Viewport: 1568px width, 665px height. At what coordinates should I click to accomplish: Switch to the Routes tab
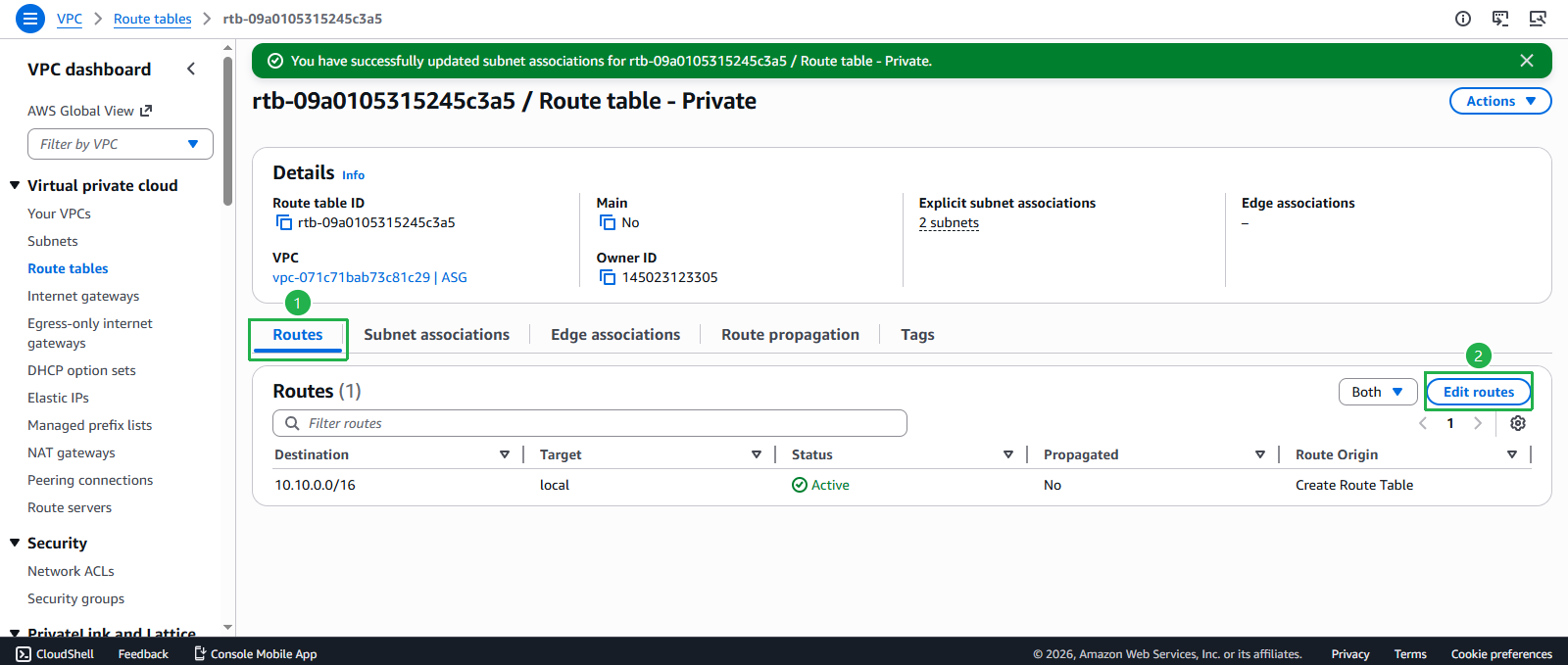click(298, 335)
